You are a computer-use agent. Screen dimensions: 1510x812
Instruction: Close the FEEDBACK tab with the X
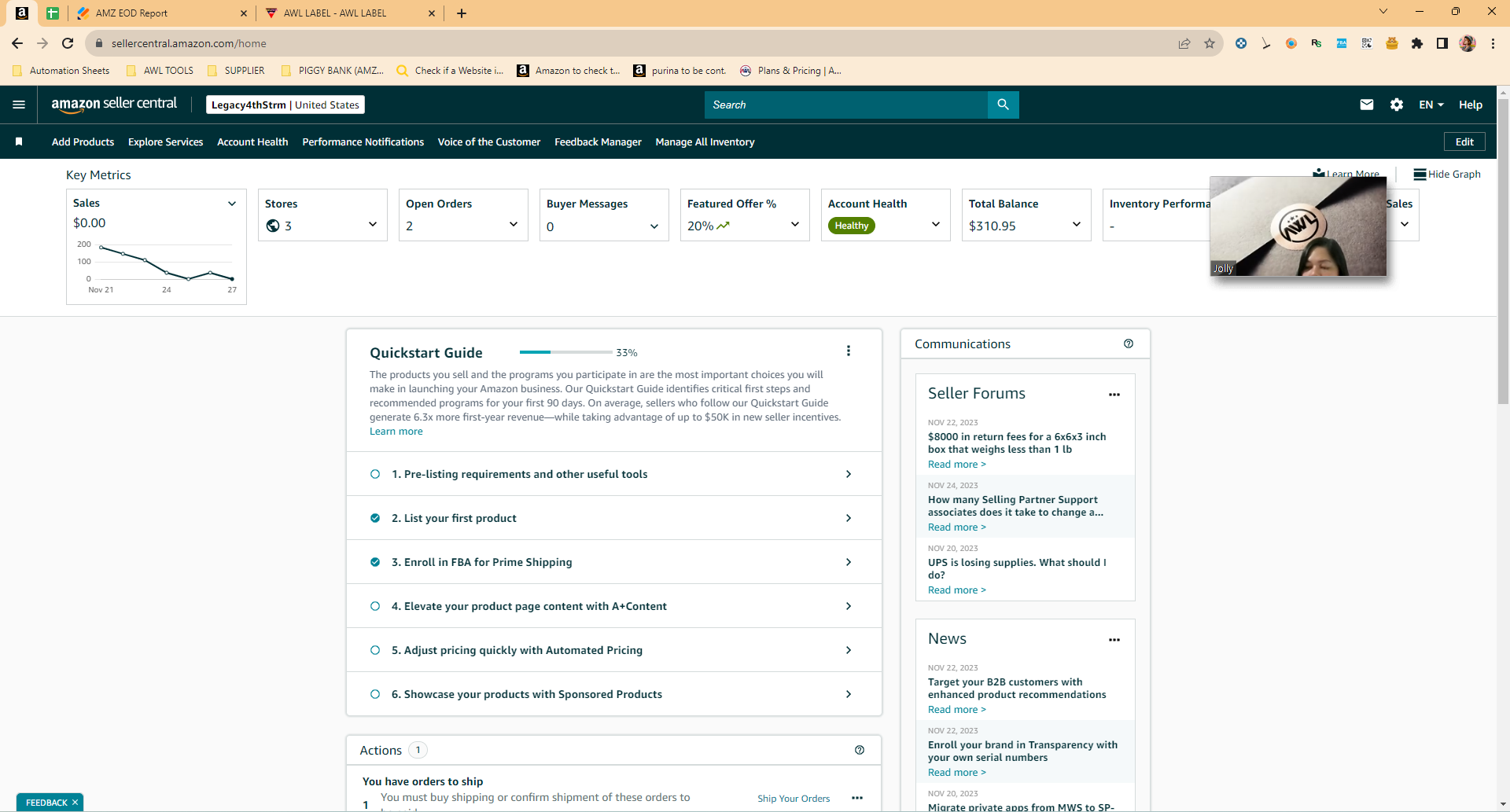click(75, 803)
